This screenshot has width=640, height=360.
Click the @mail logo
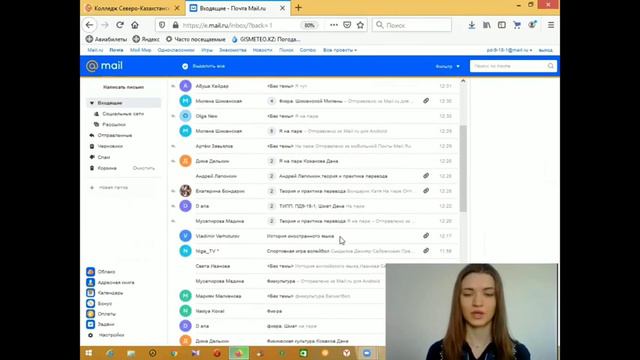click(x=104, y=66)
